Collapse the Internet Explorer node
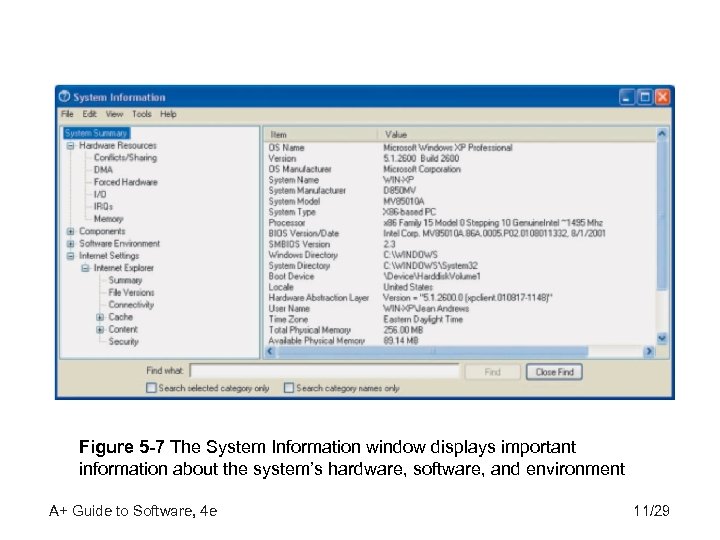The height and width of the screenshot is (540, 720). point(85,268)
